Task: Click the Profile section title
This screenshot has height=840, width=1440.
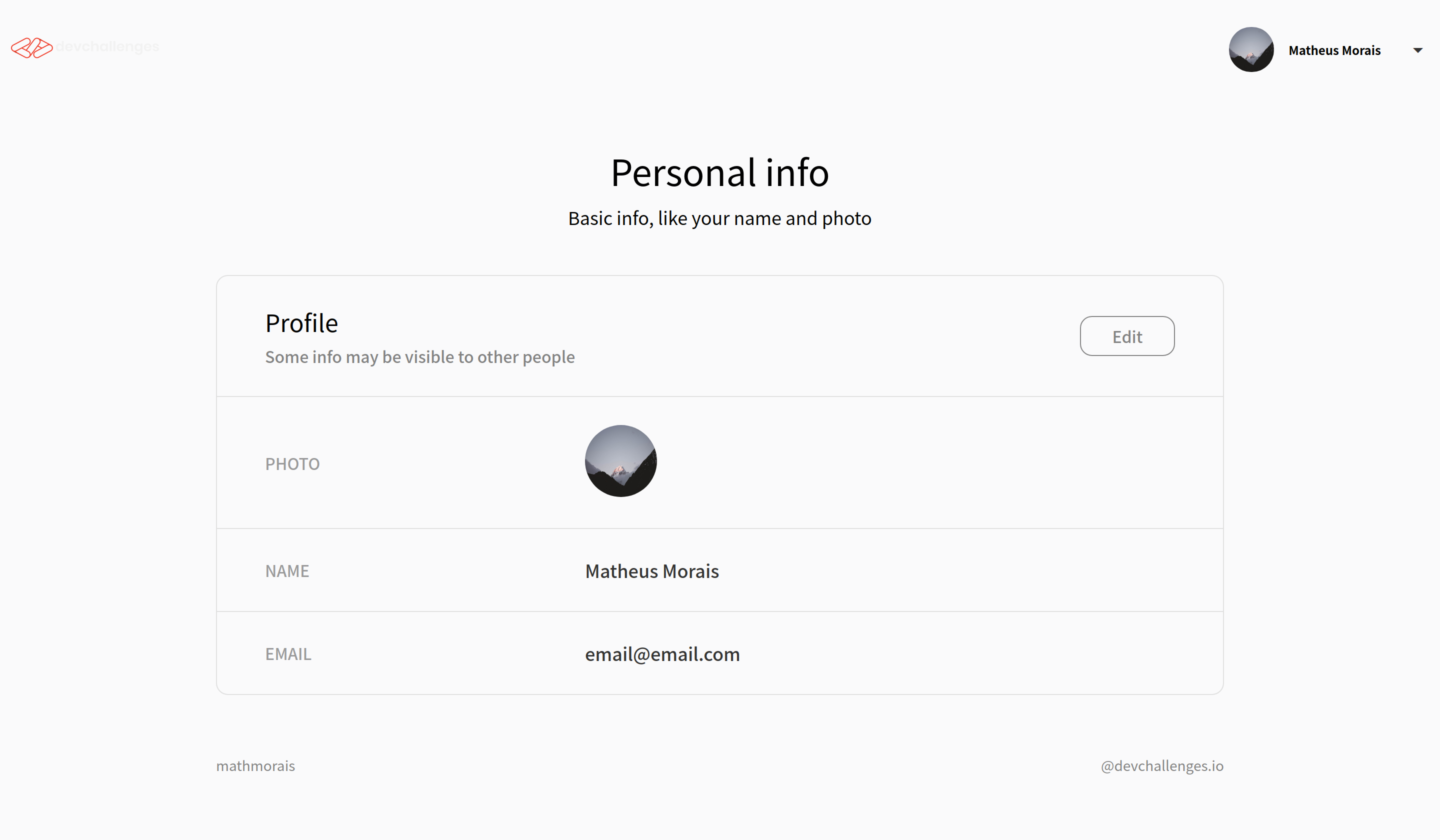Action: pyautogui.click(x=301, y=323)
